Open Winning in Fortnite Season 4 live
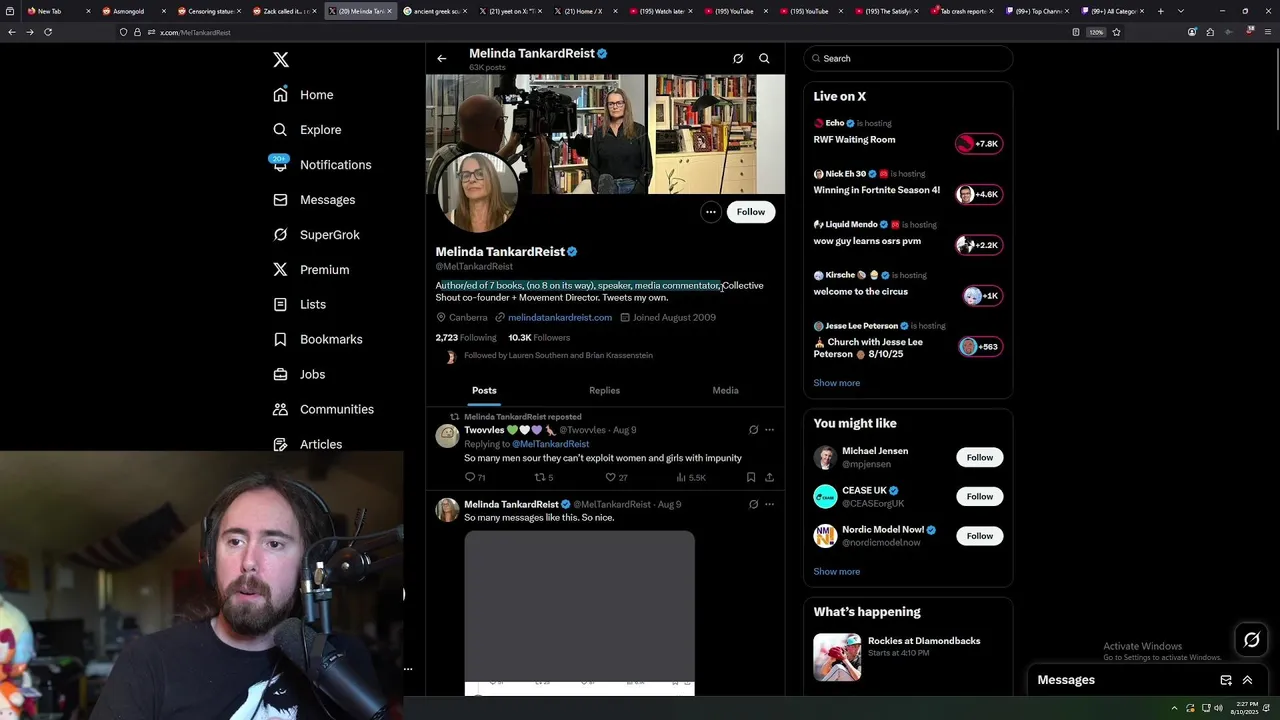Viewport: 1280px width, 720px height. coord(908,183)
